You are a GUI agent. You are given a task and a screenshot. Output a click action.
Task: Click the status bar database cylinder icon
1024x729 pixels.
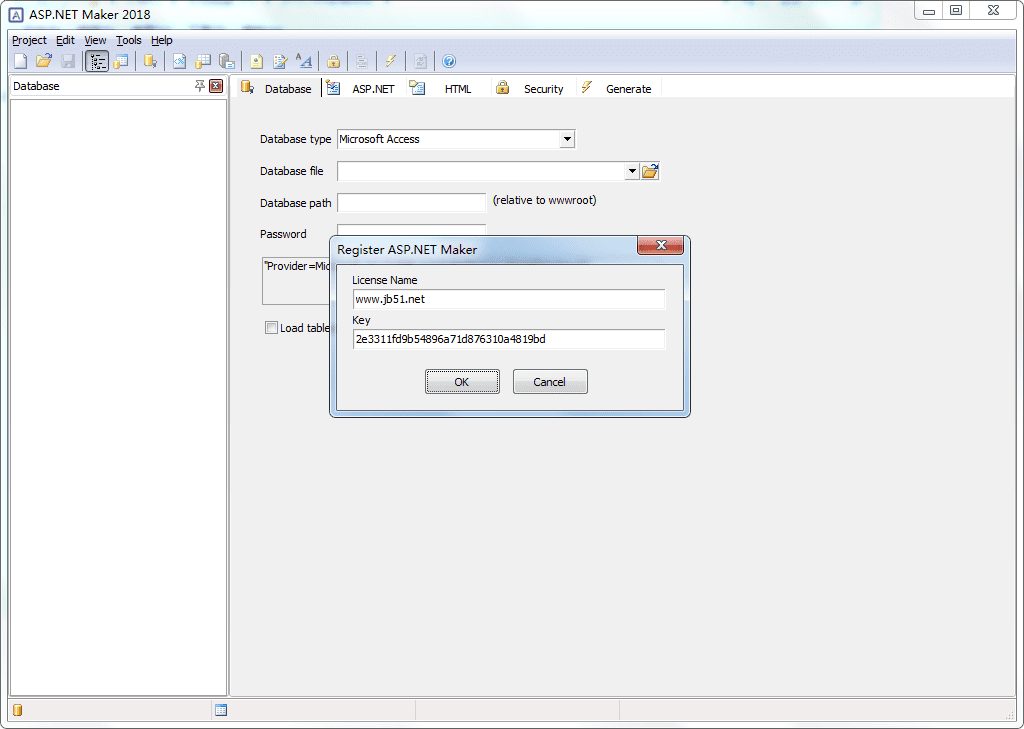[18, 710]
